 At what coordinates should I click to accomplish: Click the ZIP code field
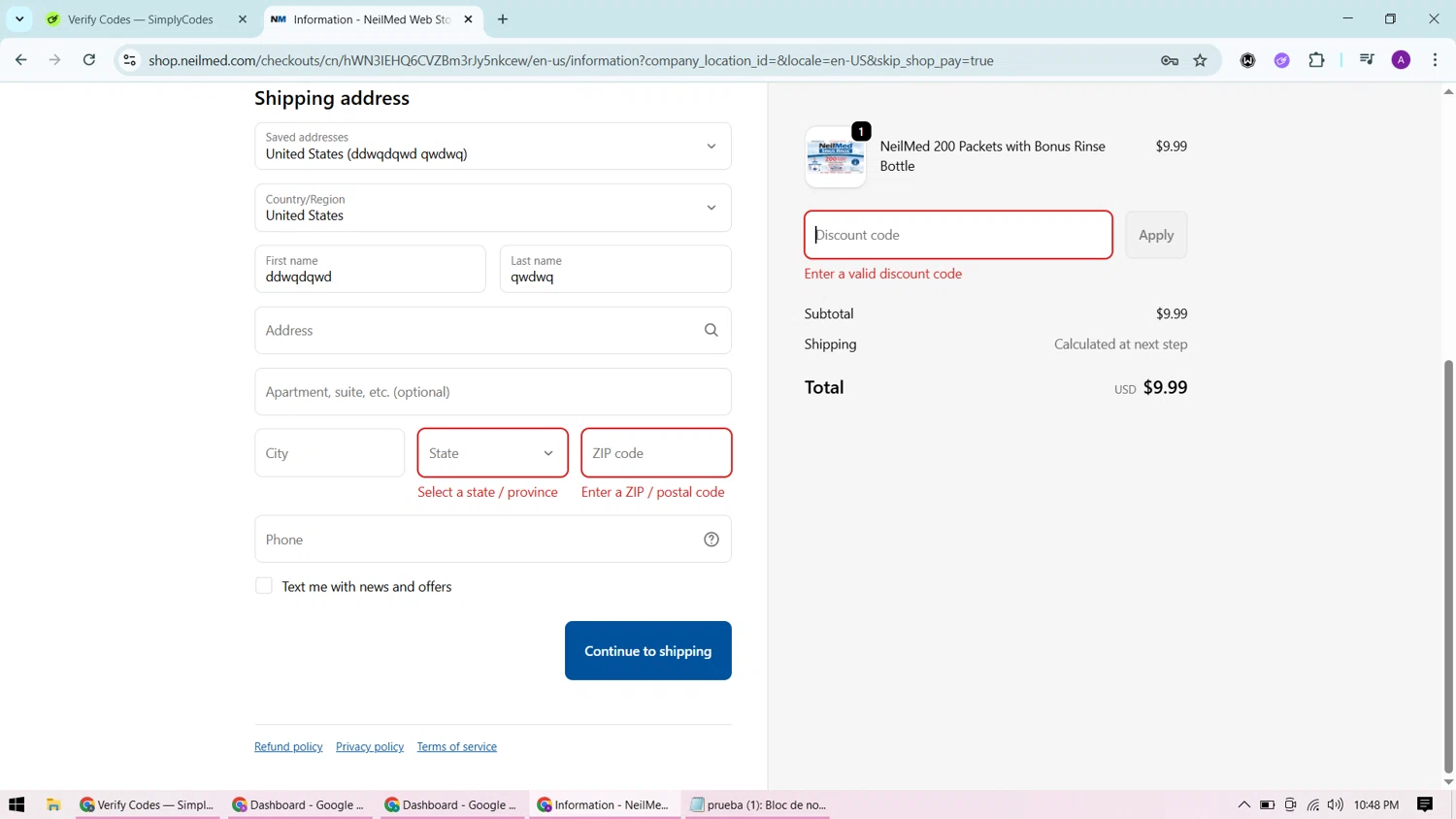[656, 453]
